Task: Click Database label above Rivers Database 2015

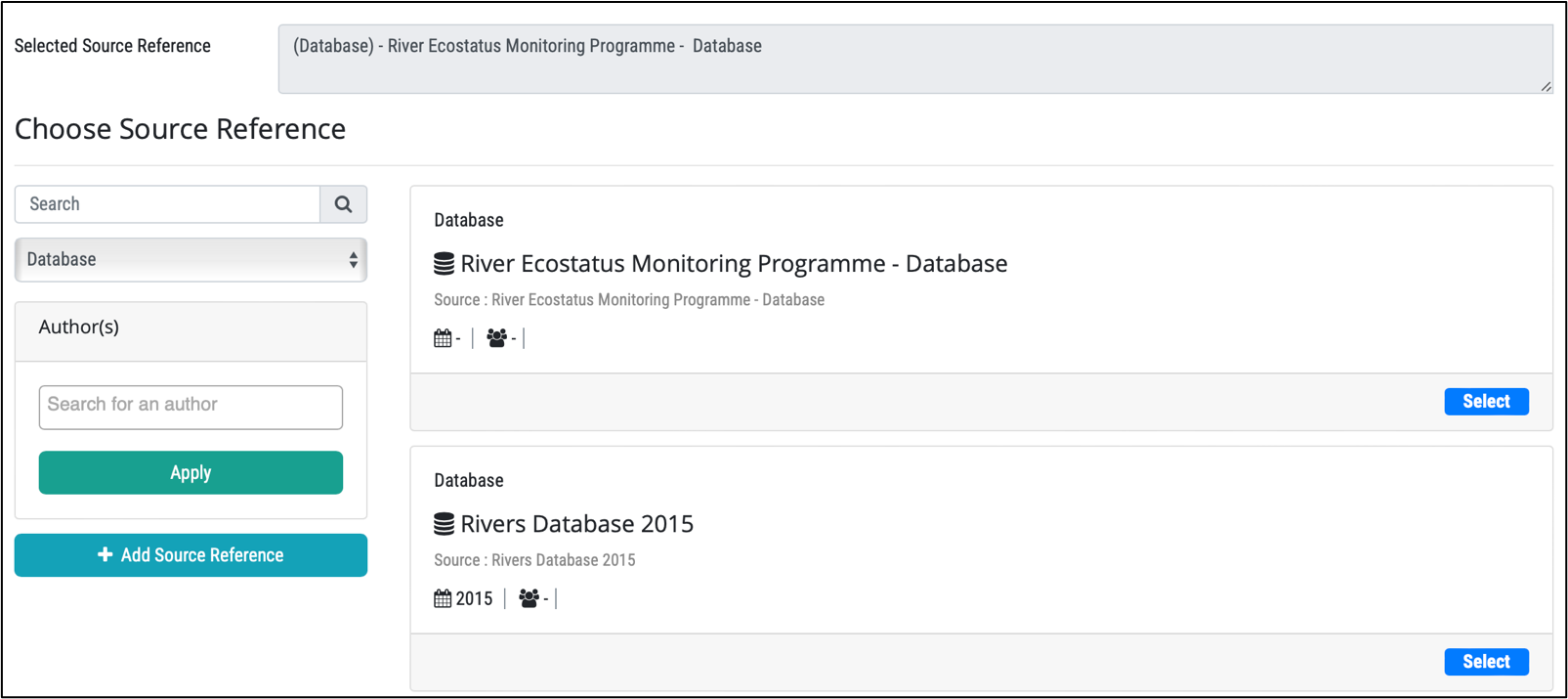Action: pyautogui.click(x=469, y=480)
